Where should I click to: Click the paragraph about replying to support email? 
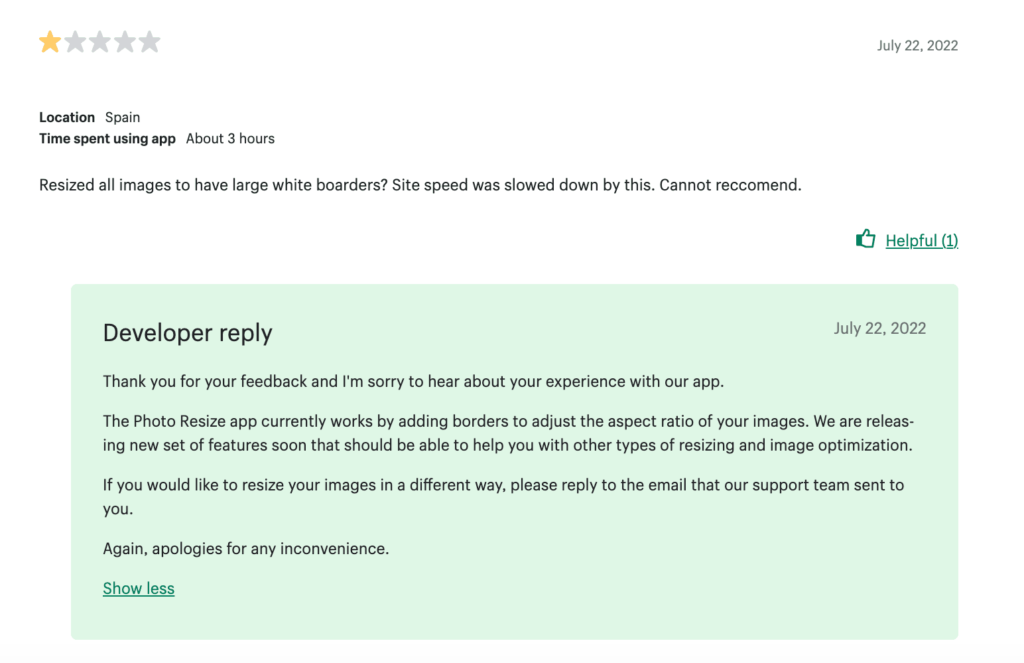[x=503, y=496]
